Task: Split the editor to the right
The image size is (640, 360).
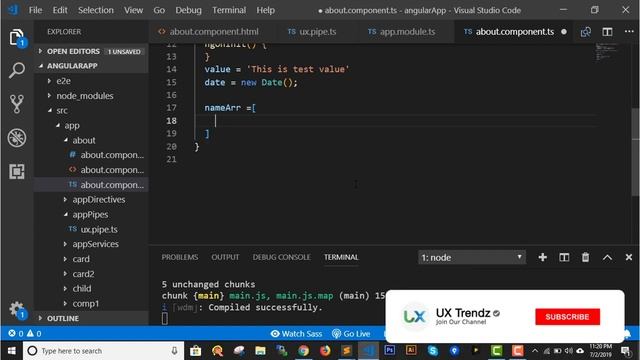Action: (x=607, y=32)
